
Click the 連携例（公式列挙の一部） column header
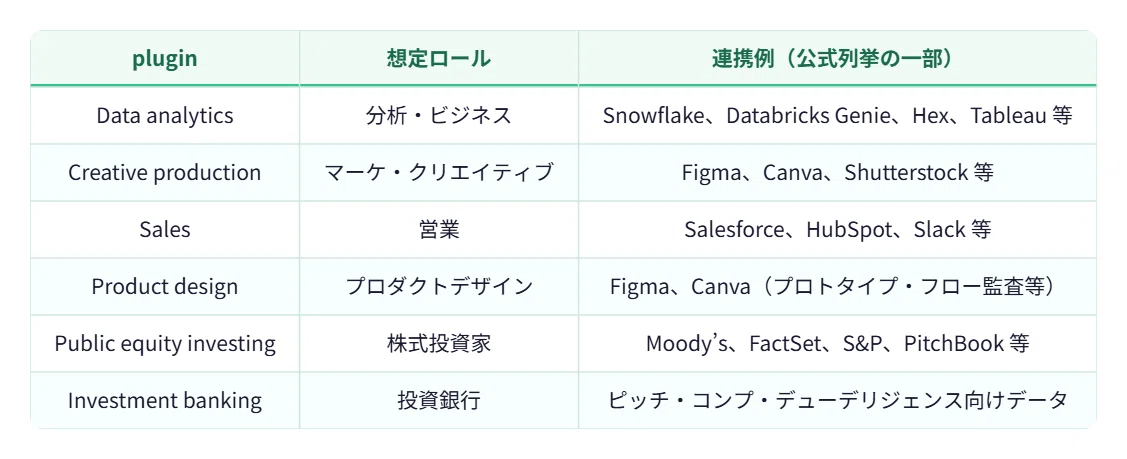pos(837,58)
